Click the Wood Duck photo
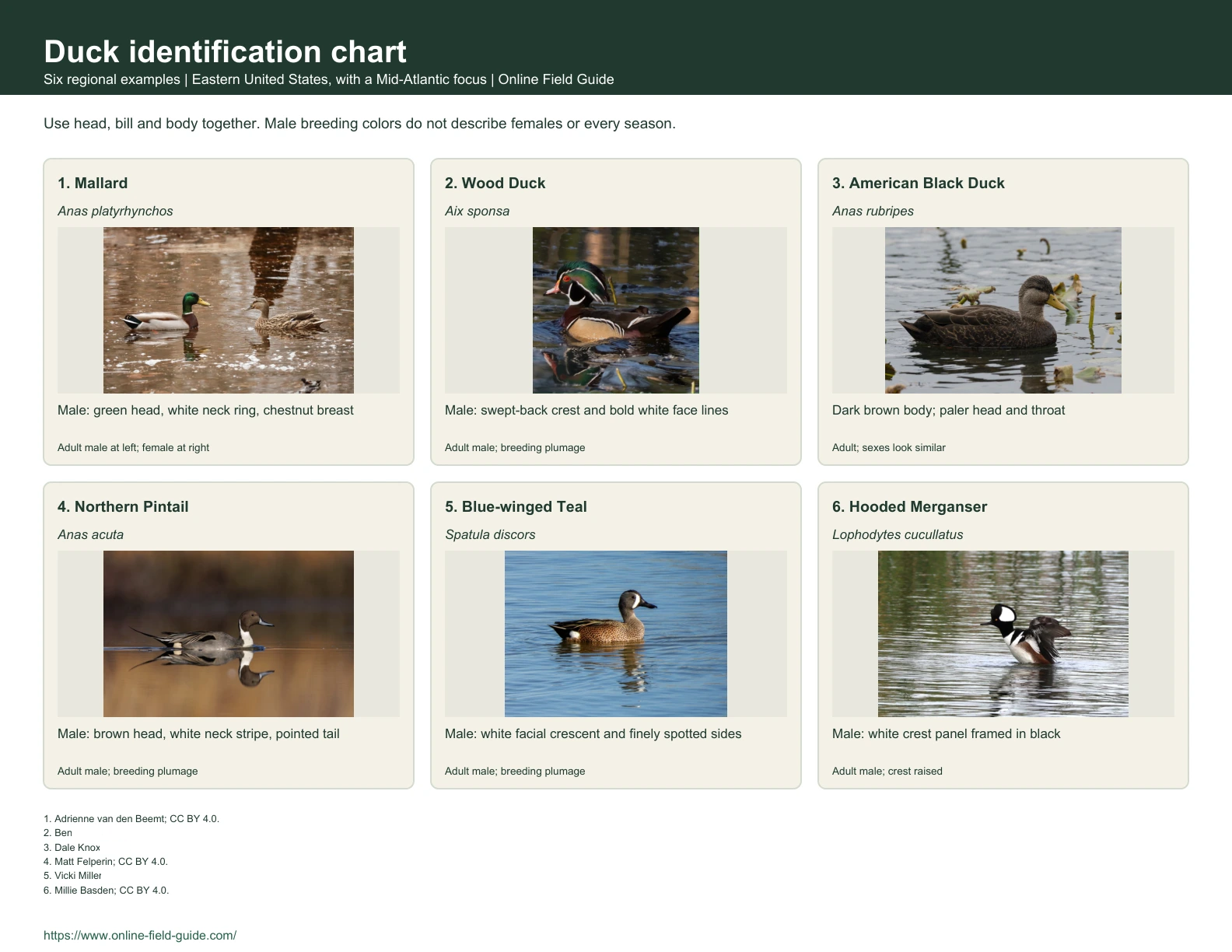 click(616, 310)
